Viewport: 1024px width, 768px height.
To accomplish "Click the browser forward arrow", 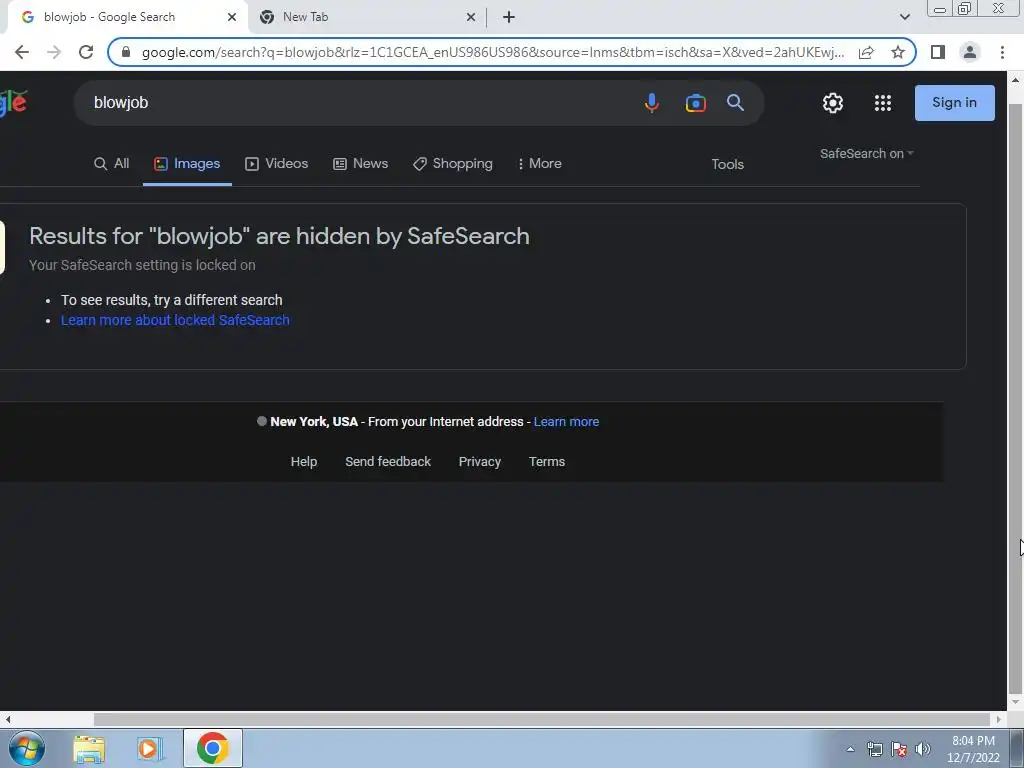I will point(54,52).
